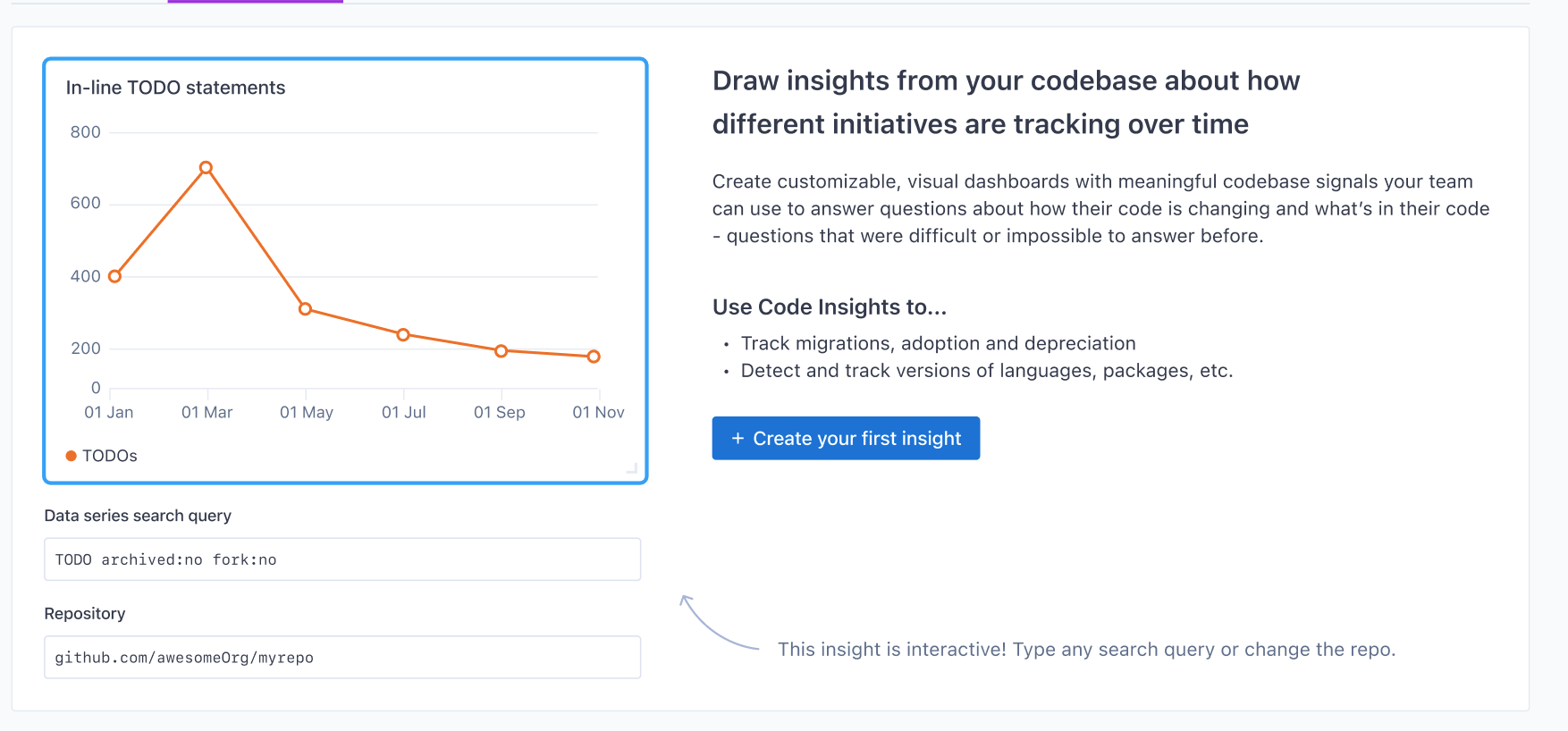Click the curved arrow pointing to the inputs
The image size is (1568, 731).
tap(718, 622)
